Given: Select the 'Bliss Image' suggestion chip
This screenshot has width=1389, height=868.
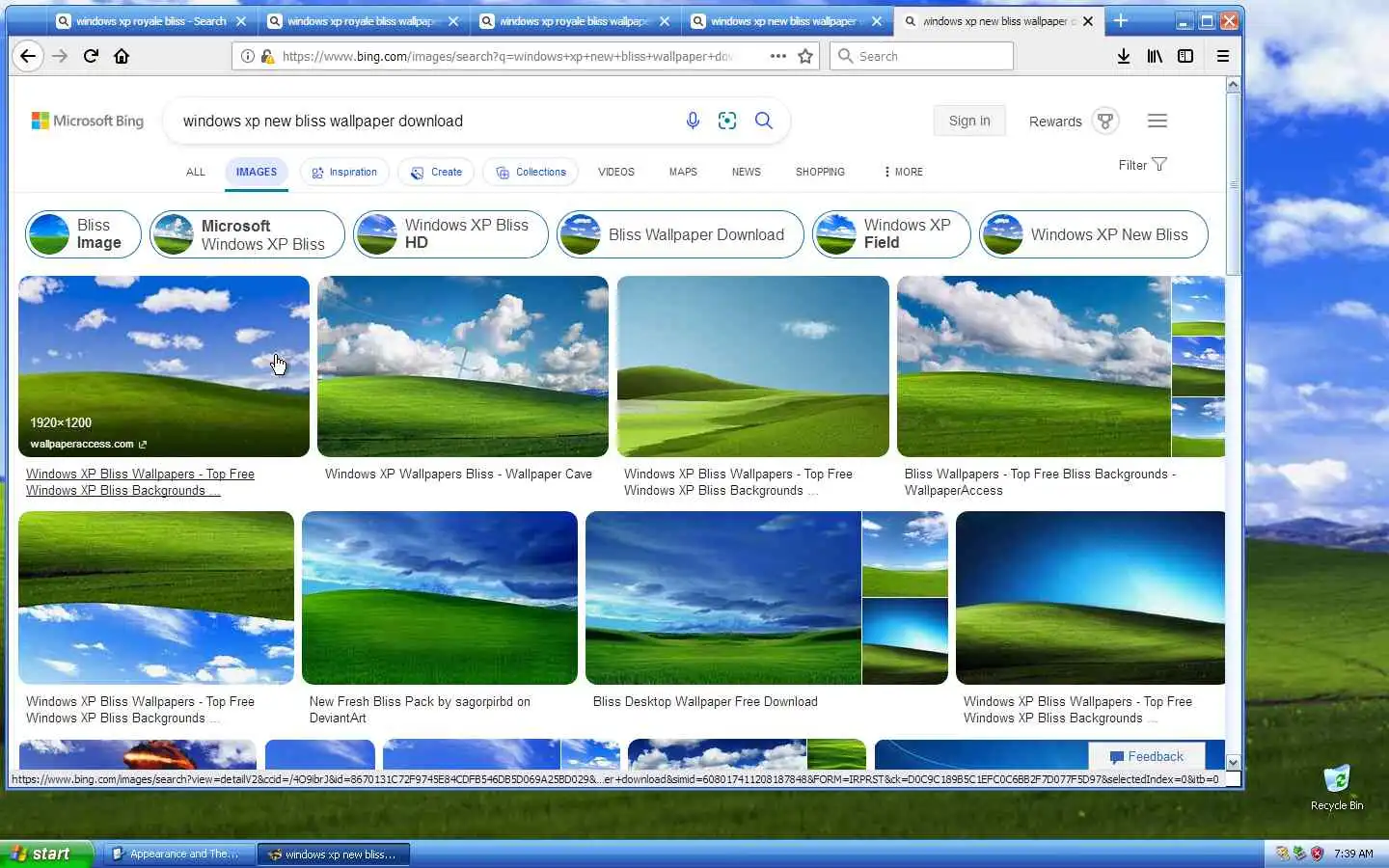Looking at the screenshot, I should 83,234.
